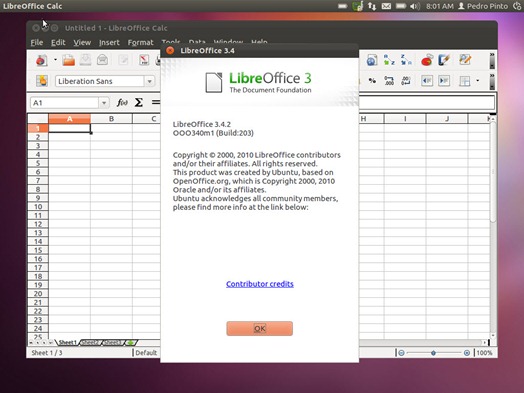The height and width of the screenshot is (393, 524).
Task: Open the Borders dropdown arrow
Action: click(x=477, y=81)
